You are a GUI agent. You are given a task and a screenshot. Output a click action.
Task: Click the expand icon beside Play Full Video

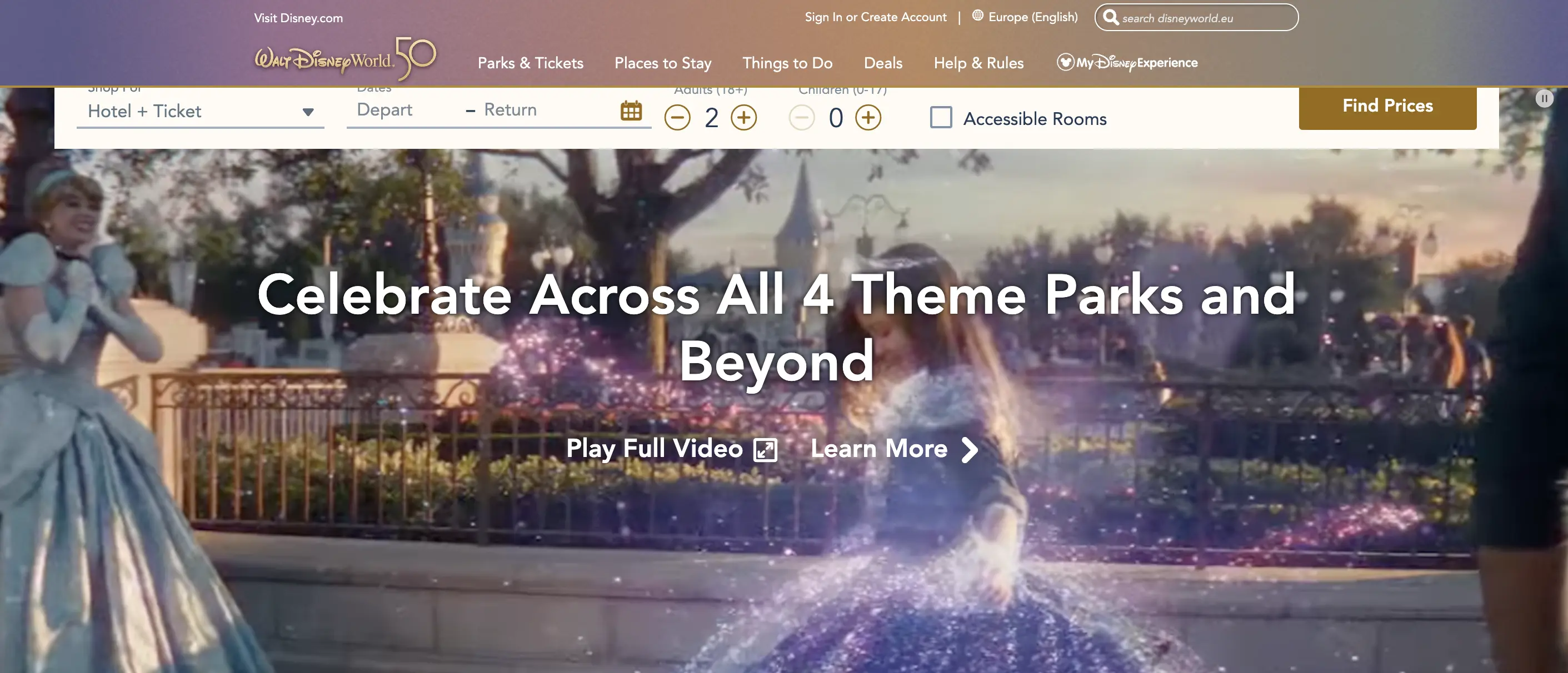coord(765,450)
